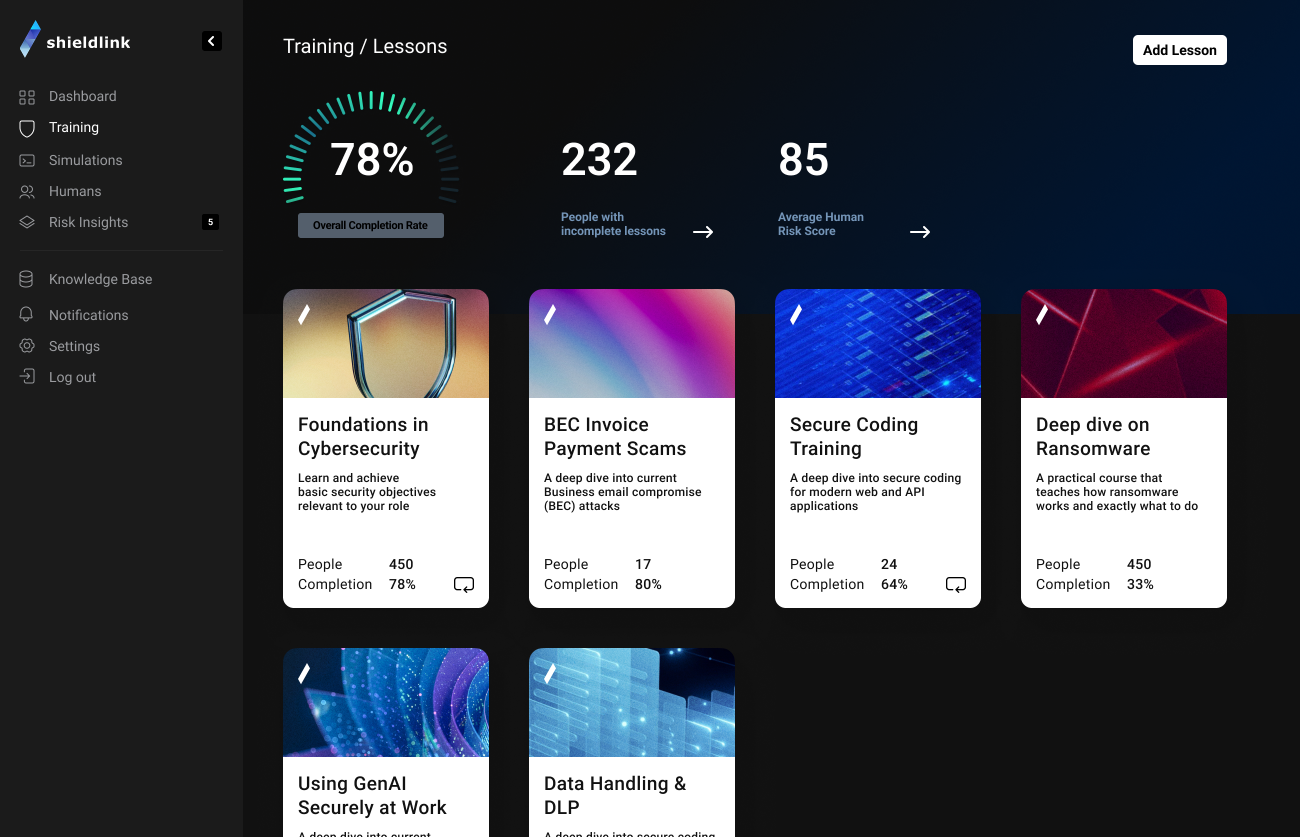
Task: Click the Ransomware card description text
Action: (x=1117, y=492)
